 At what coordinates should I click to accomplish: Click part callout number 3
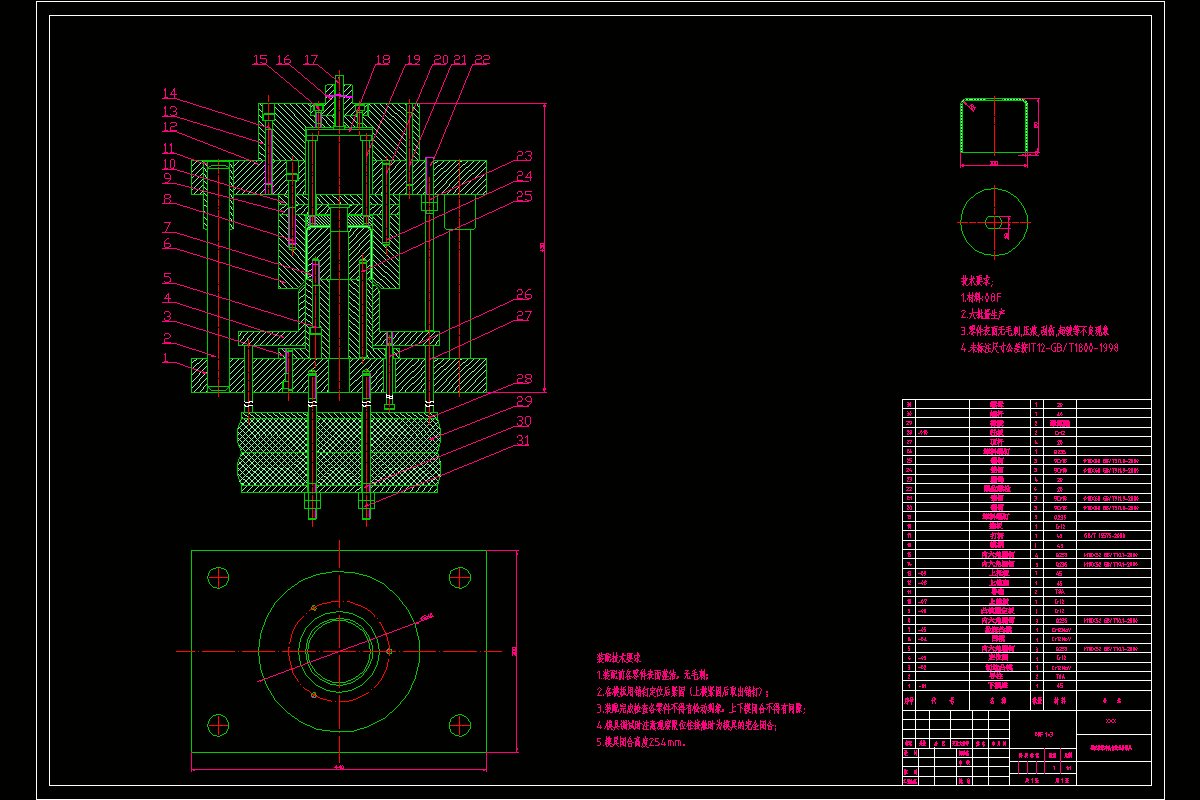pyautogui.click(x=168, y=317)
